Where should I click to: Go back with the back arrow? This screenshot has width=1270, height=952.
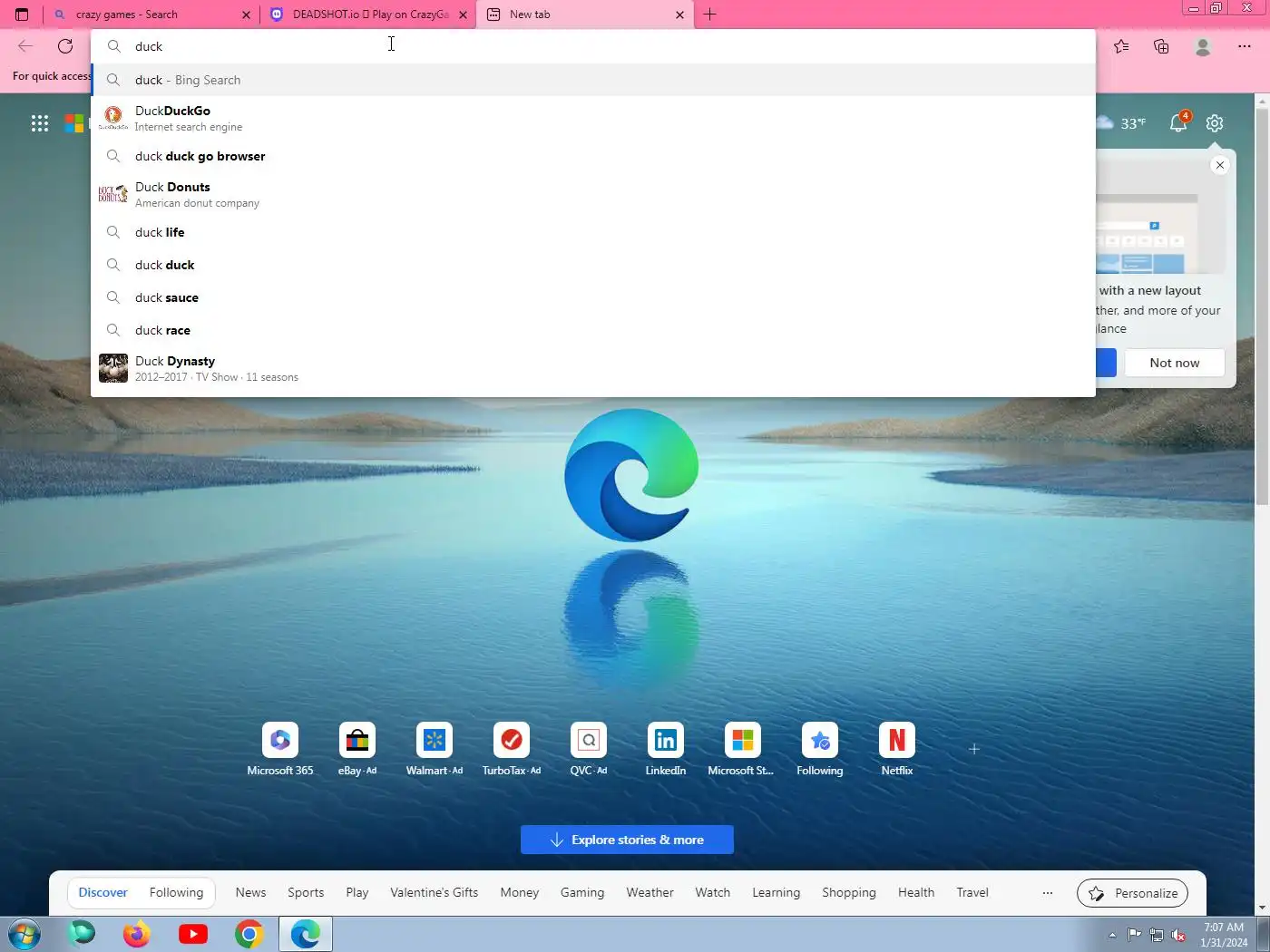pyautogui.click(x=25, y=46)
